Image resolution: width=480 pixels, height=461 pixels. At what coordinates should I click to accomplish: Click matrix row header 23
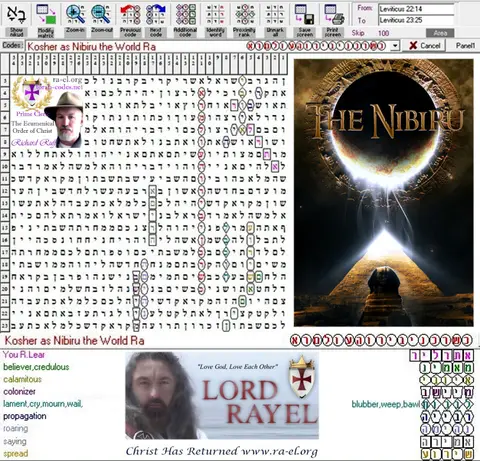tap(5, 325)
